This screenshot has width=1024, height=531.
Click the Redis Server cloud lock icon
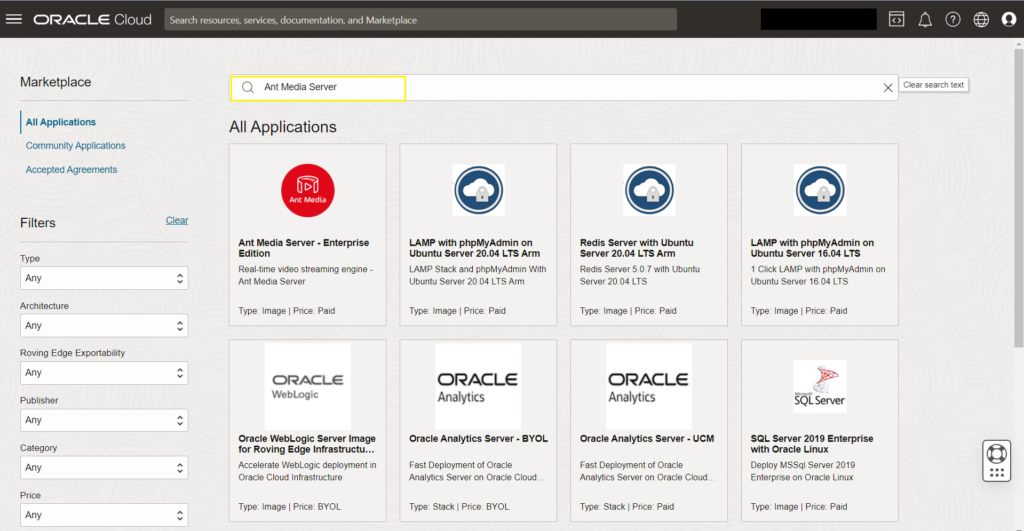[649, 190]
